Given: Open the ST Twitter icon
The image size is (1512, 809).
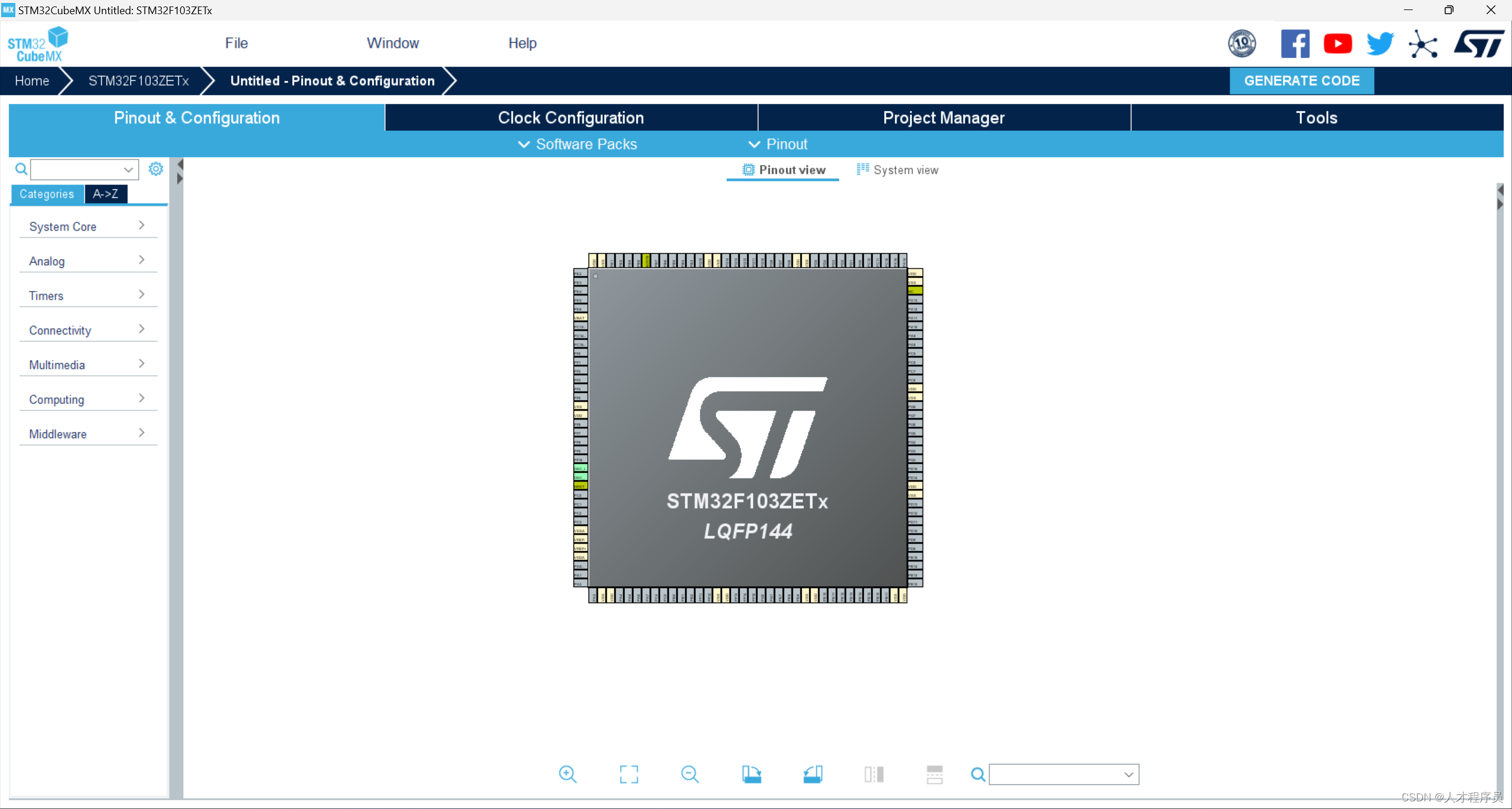Looking at the screenshot, I should click(1380, 44).
